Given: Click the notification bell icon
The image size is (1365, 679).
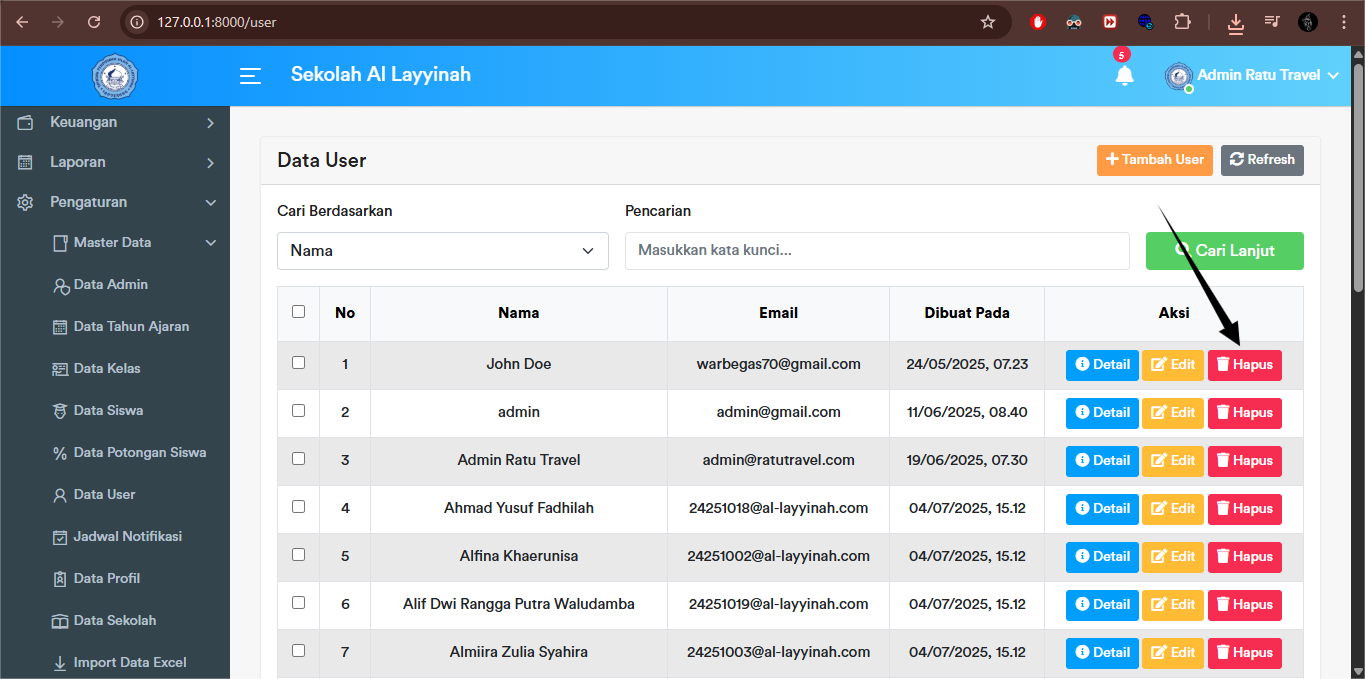Looking at the screenshot, I should tap(1124, 76).
